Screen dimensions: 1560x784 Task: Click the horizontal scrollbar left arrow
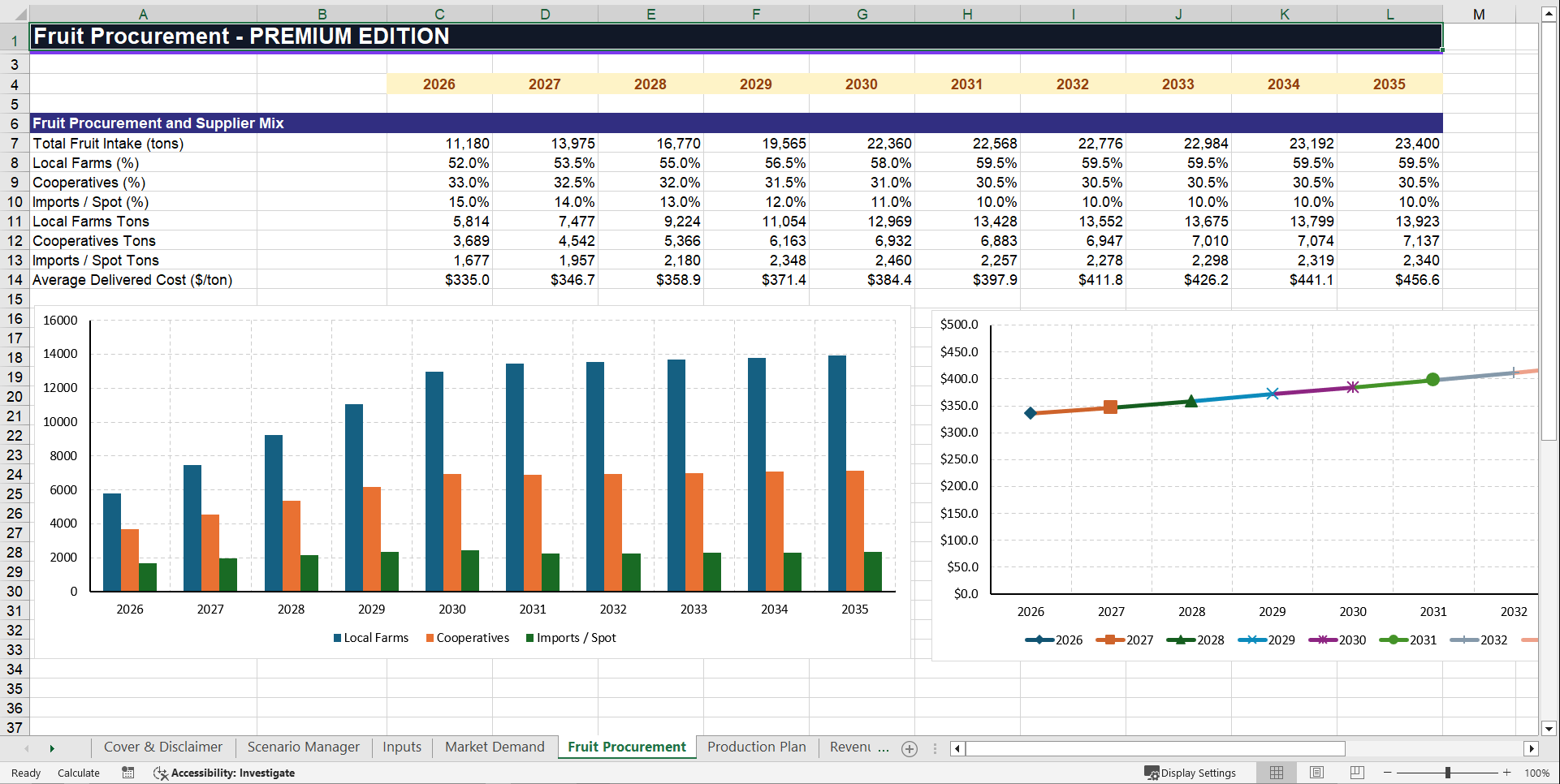(957, 749)
